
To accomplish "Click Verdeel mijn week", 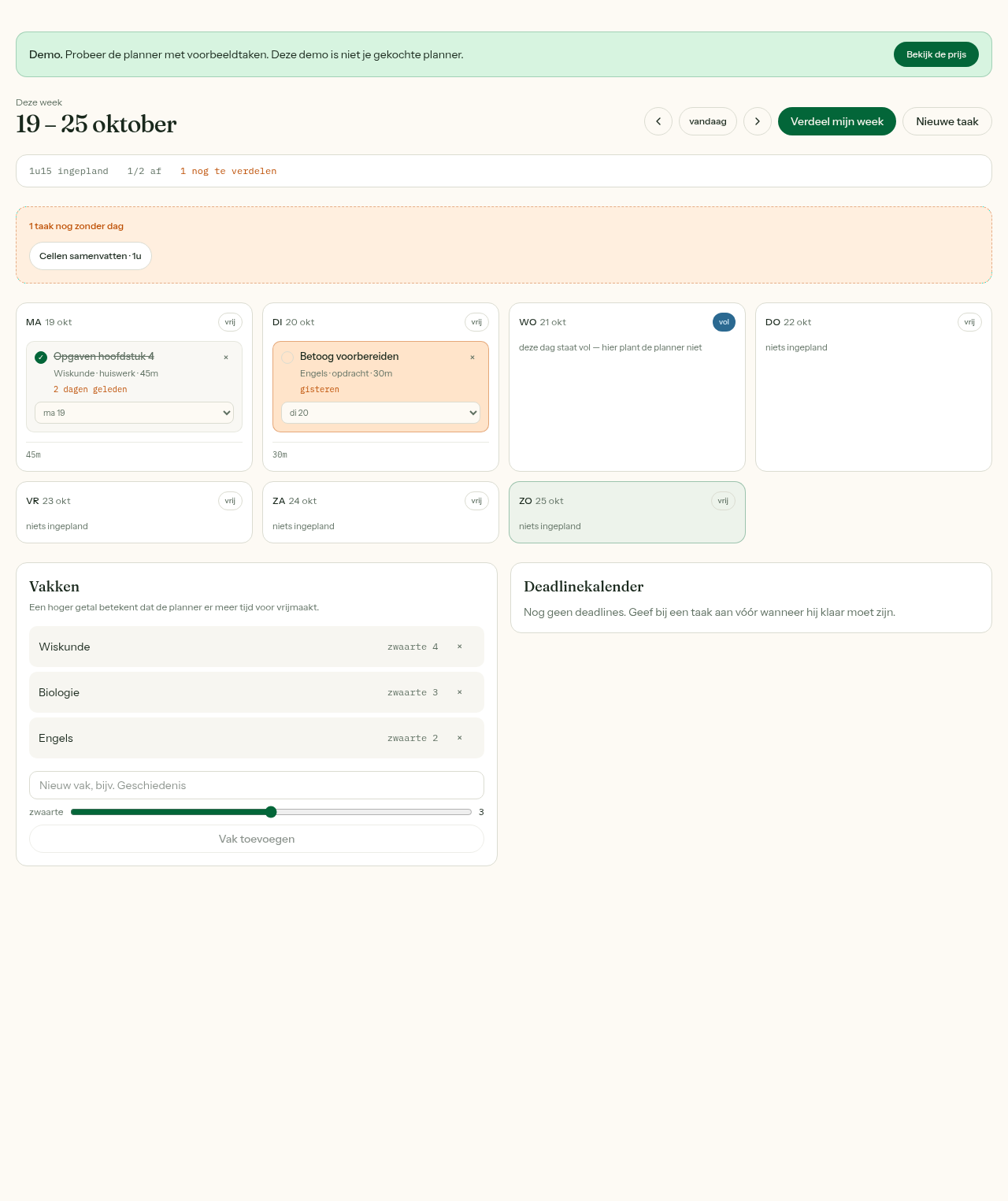I will [x=837, y=121].
